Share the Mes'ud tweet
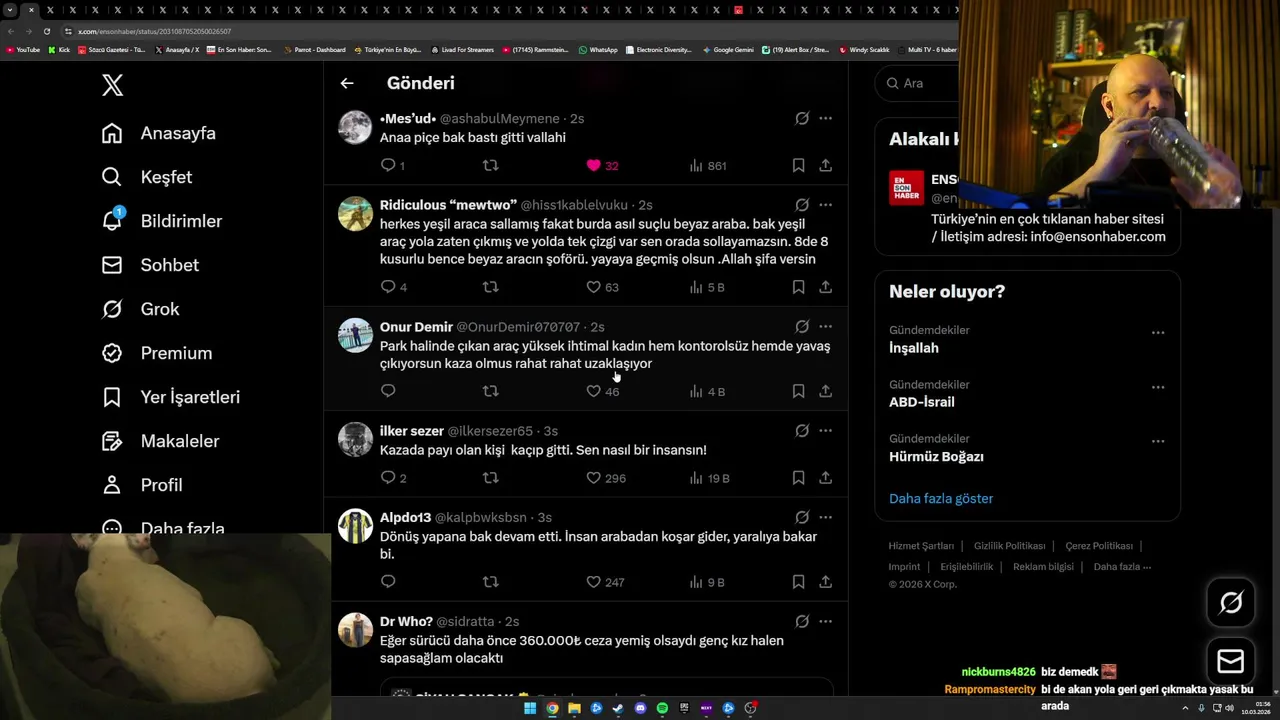 825,165
